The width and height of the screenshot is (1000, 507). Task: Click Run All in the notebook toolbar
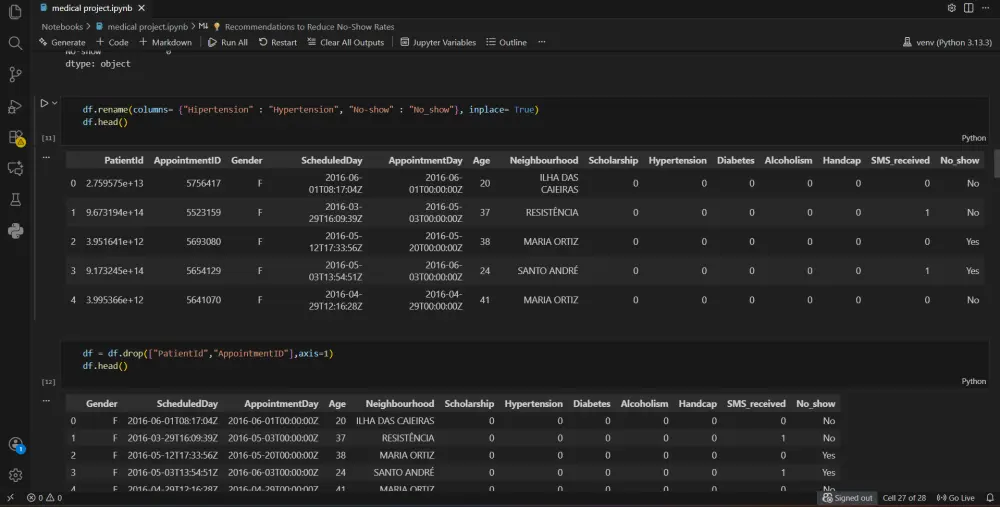tap(228, 43)
